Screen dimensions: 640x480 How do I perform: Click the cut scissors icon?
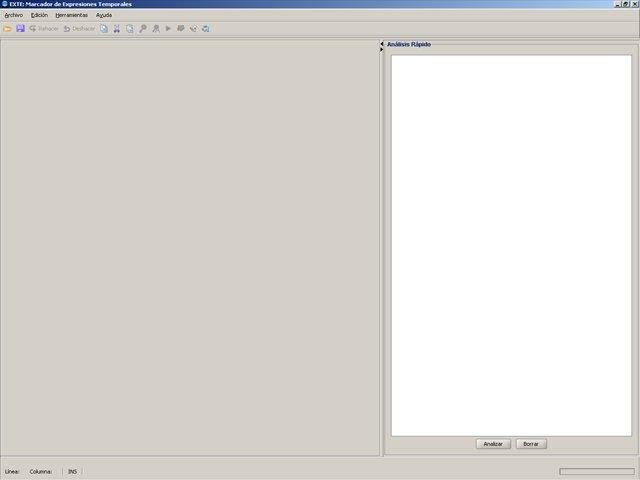click(x=117, y=29)
